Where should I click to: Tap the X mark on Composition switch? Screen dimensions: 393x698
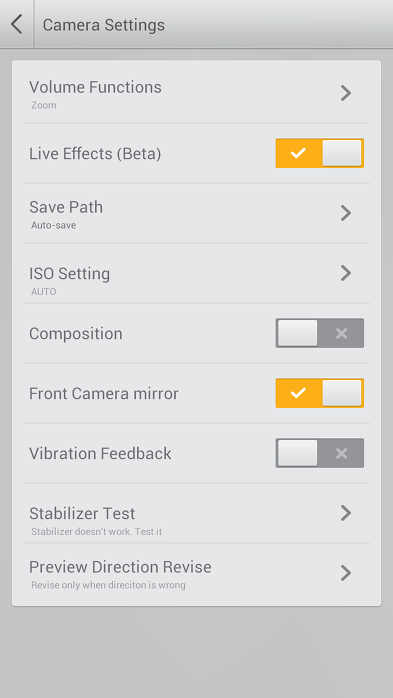pos(341,333)
